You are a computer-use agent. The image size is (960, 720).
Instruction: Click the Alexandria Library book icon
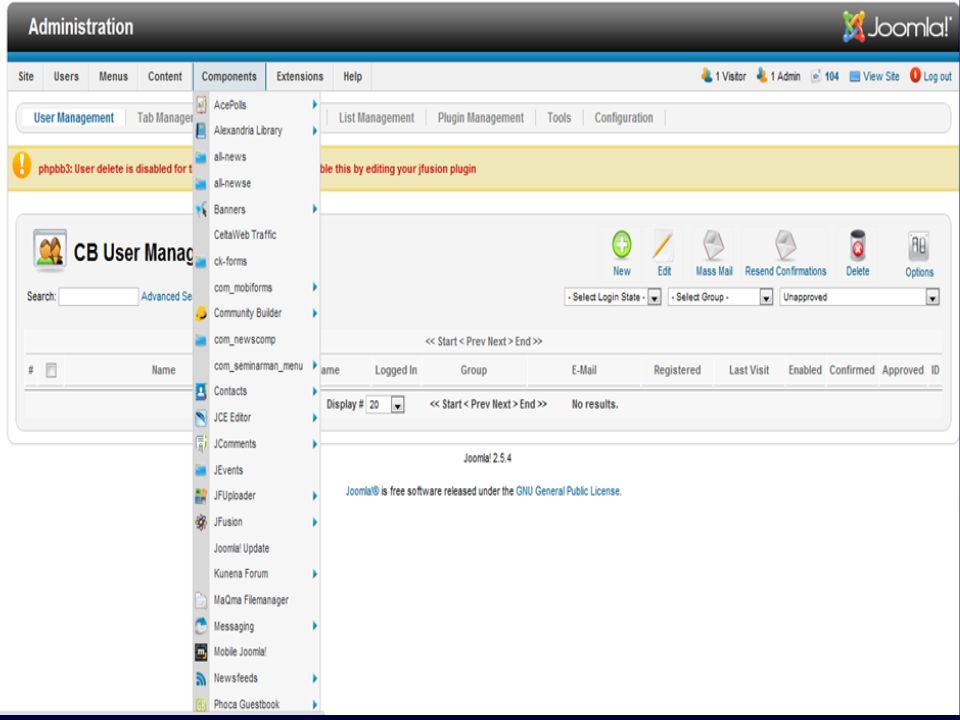201,130
